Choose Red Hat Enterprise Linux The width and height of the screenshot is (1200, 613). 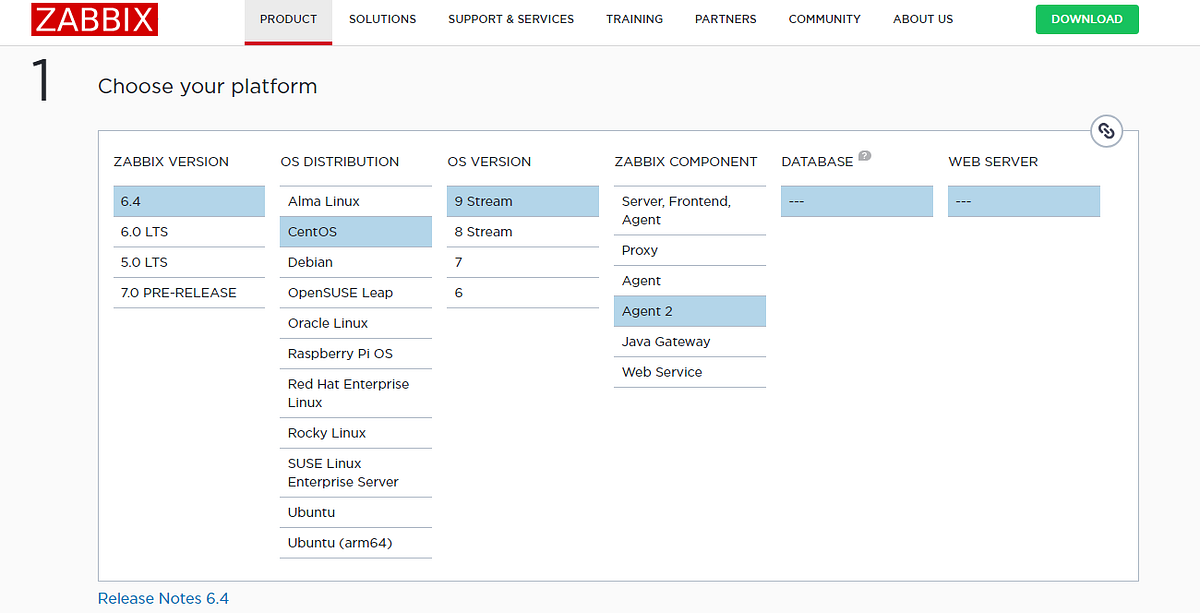coord(348,393)
